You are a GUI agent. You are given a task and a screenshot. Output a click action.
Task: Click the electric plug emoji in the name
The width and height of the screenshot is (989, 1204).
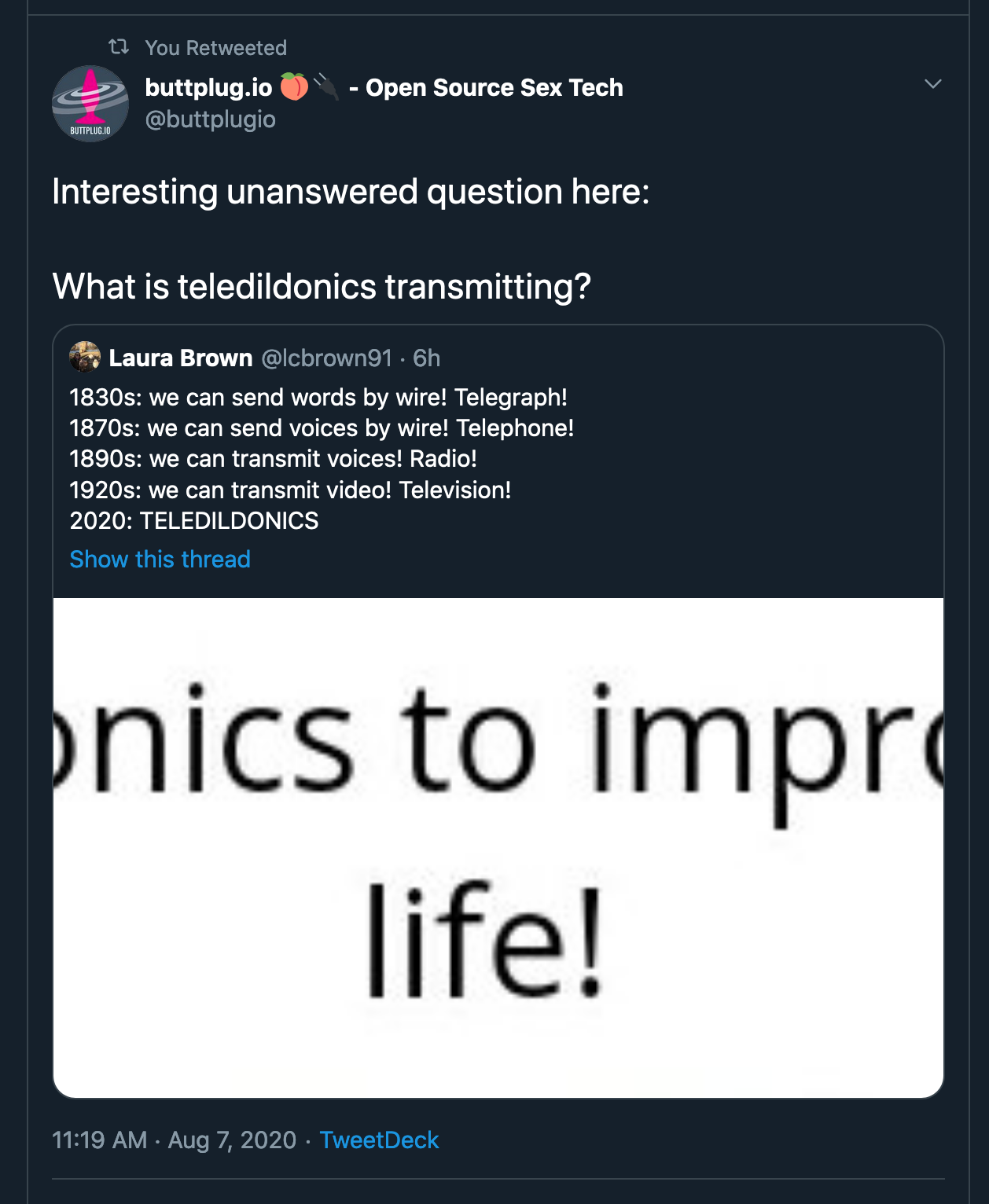tap(326, 86)
